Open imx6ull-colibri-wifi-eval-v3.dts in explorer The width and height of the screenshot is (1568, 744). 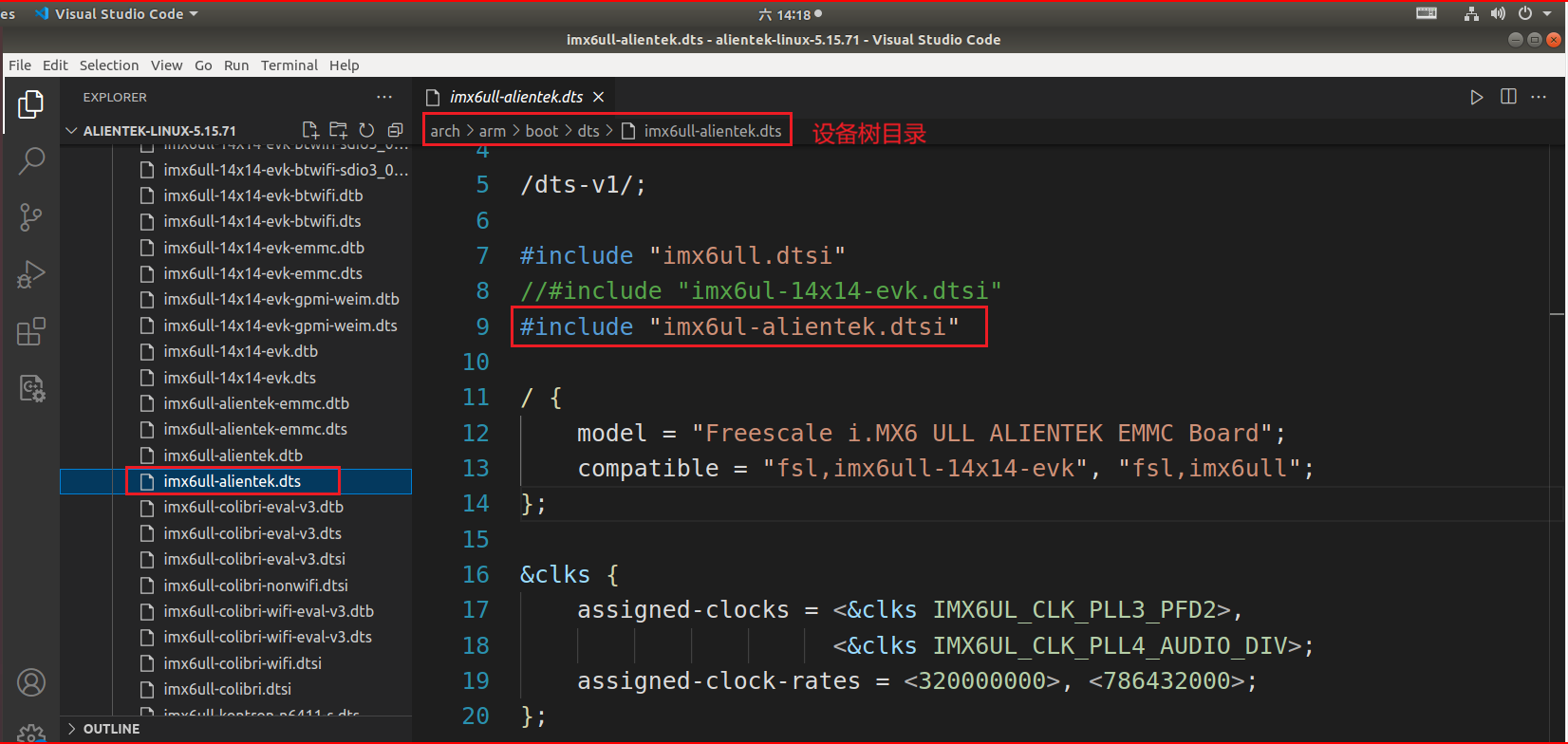click(x=268, y=637)
